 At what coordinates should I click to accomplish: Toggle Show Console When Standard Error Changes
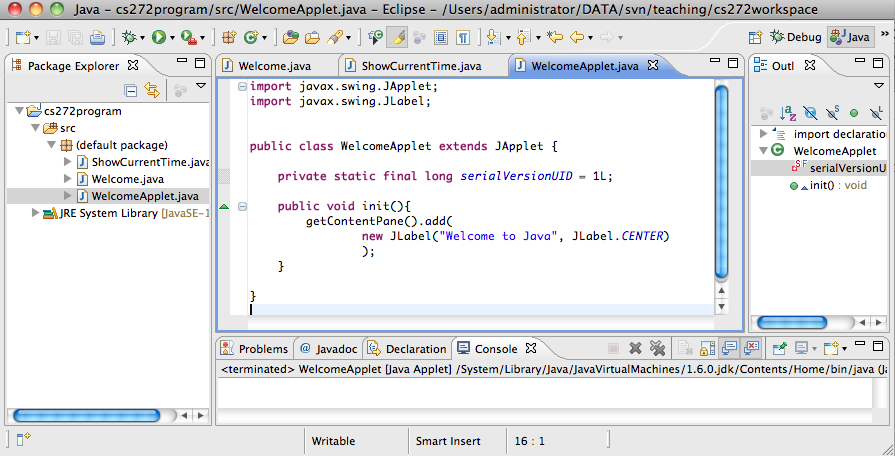coord(752,348)
